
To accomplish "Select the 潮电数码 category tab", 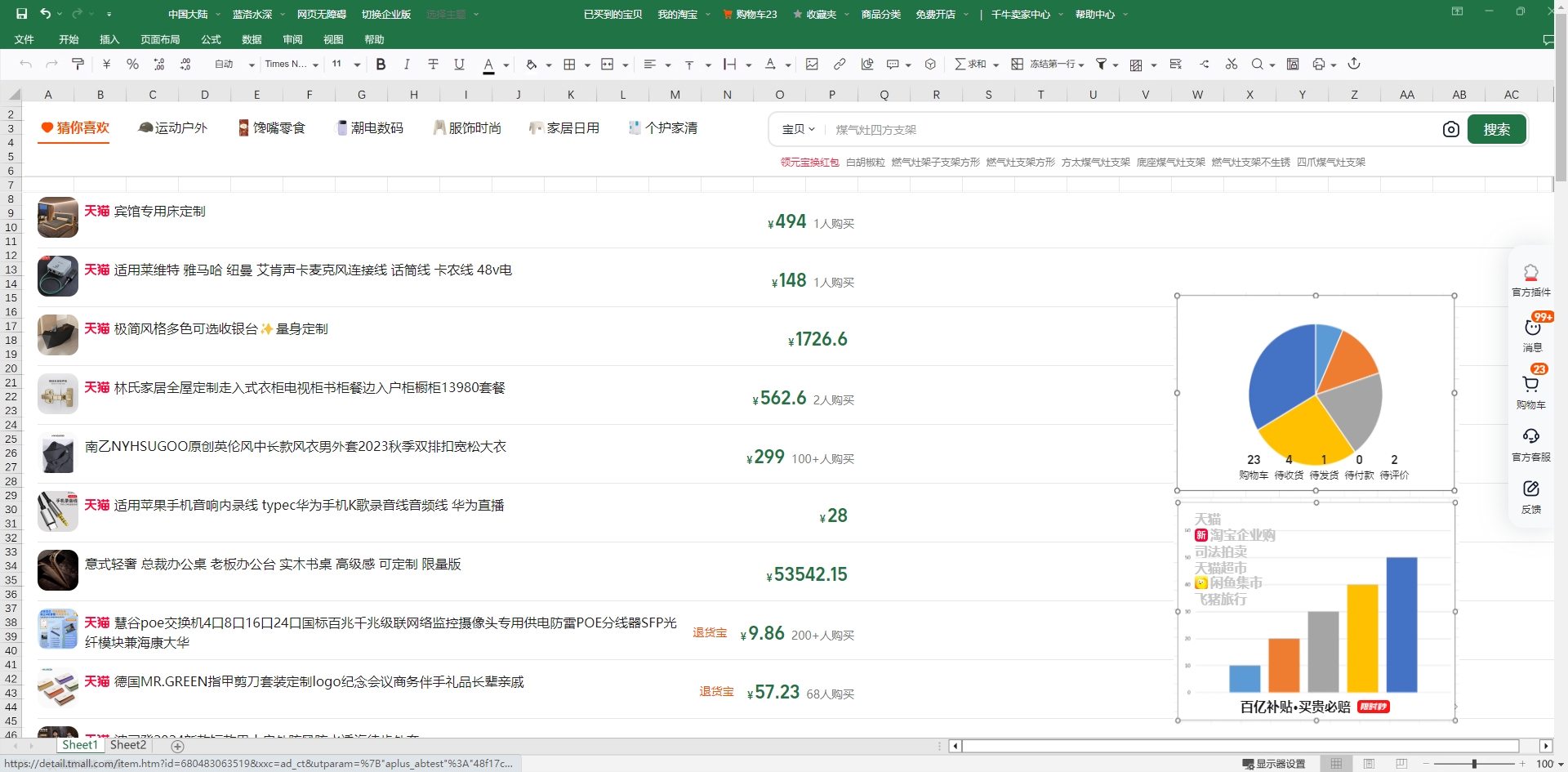I will tap(370, 127).
